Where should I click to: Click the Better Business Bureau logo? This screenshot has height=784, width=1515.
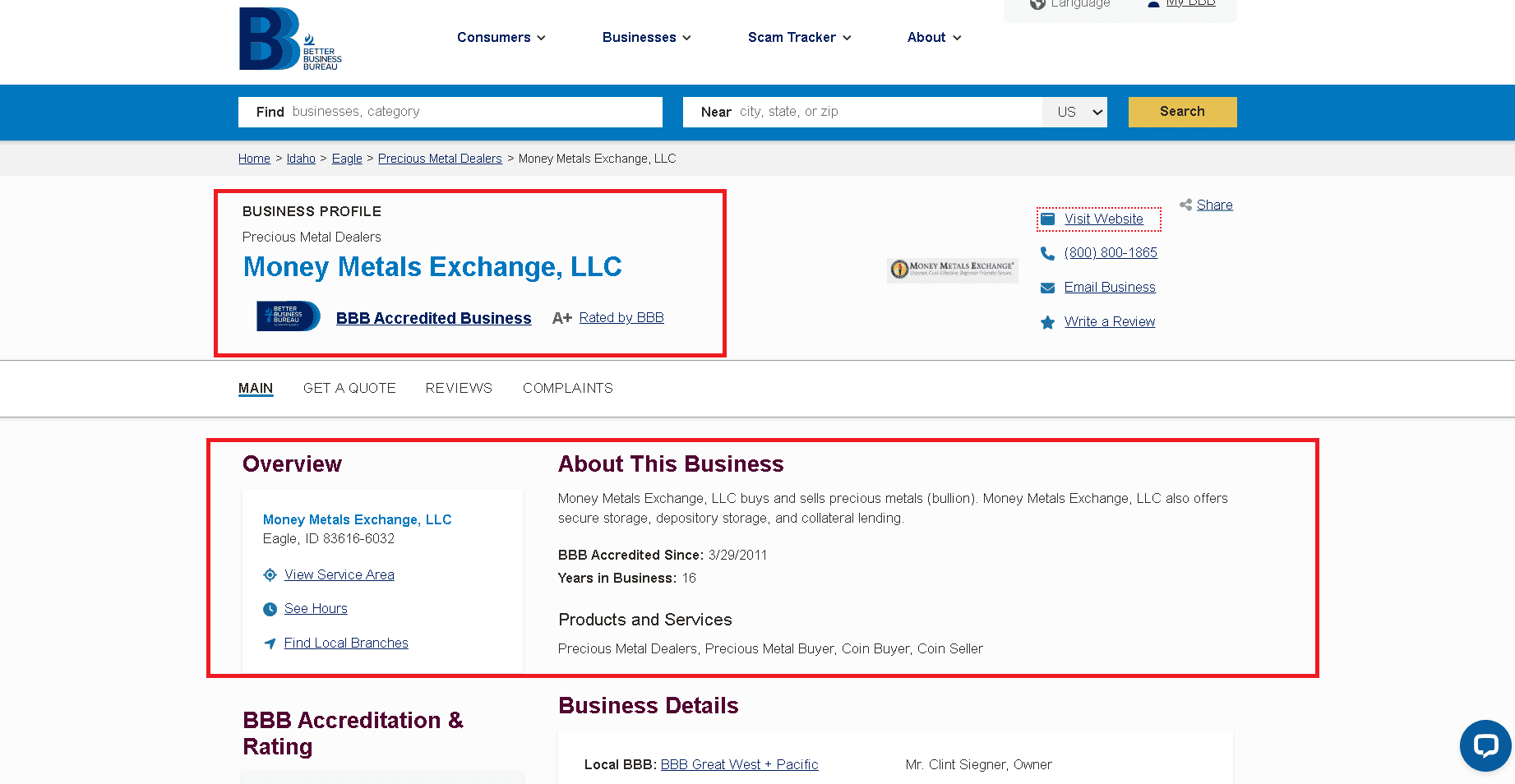290,39
